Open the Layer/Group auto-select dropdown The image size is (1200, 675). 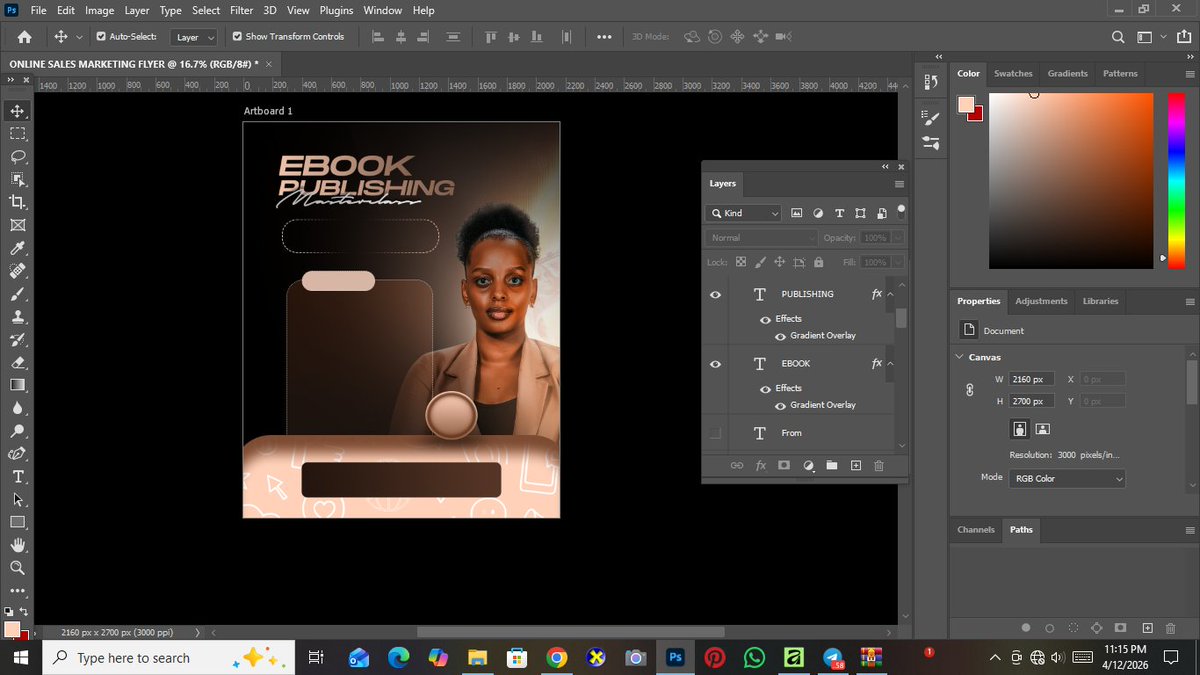click(195, 37)
